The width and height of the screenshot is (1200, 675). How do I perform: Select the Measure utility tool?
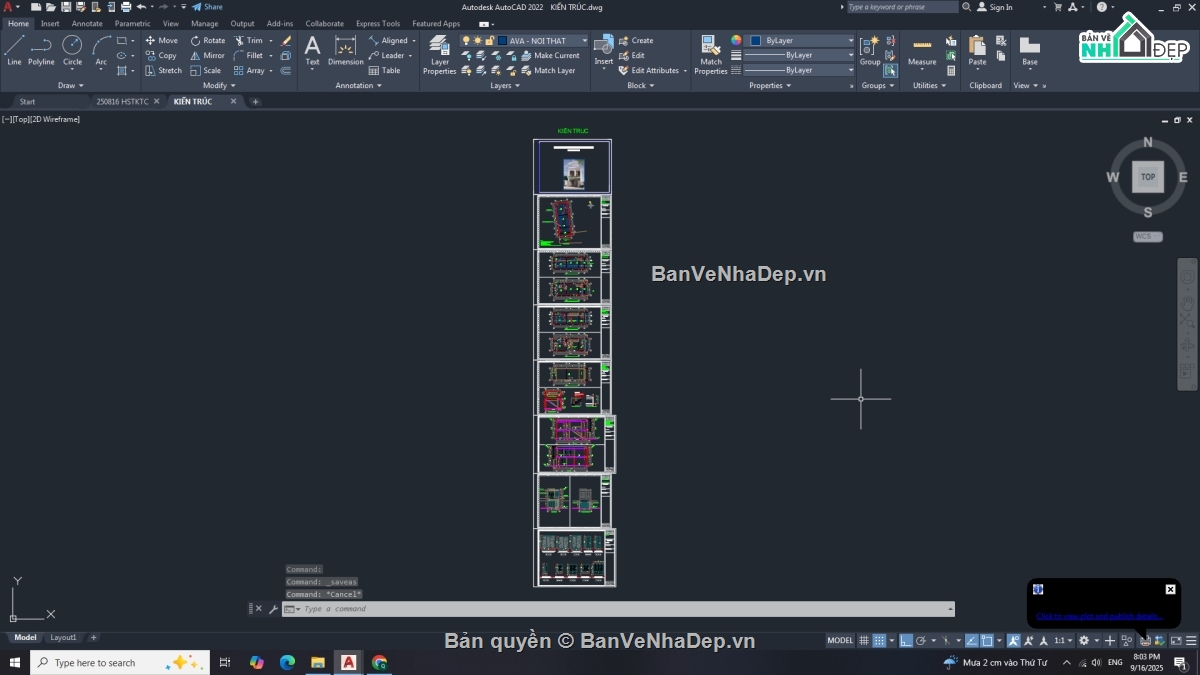922,51
